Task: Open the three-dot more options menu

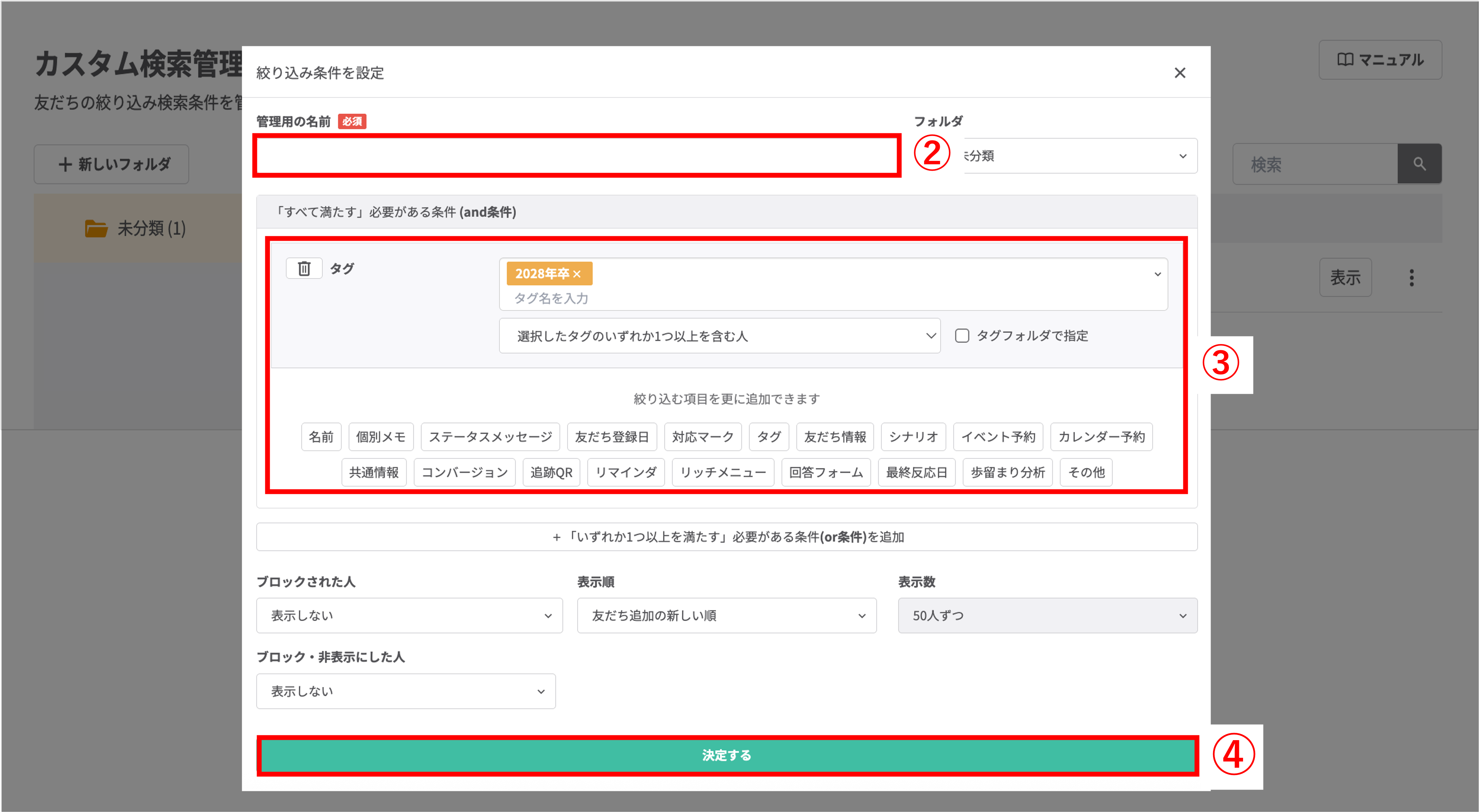Action: point(1411,278)
